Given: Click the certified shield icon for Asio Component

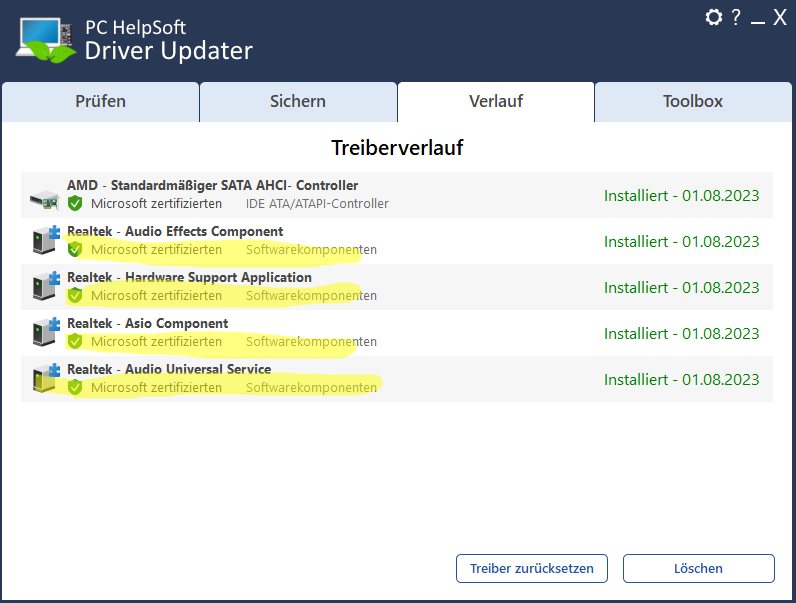Looking at the screenshot, I should coord(75,342).
